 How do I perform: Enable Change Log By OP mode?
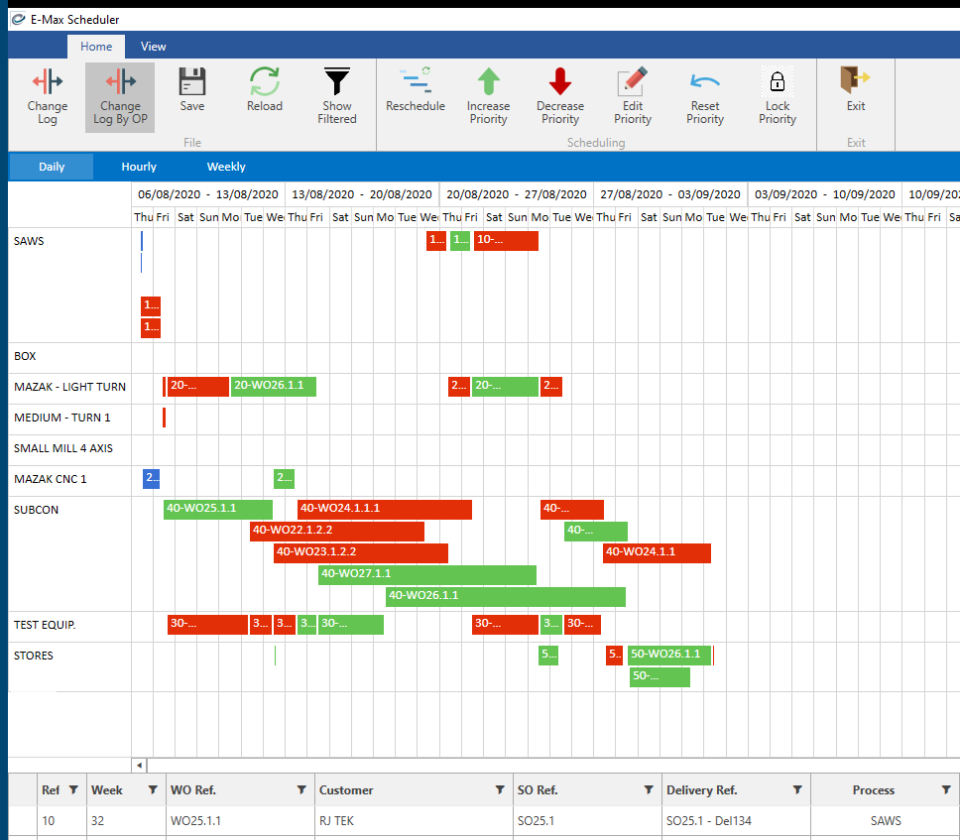point(120,95)
